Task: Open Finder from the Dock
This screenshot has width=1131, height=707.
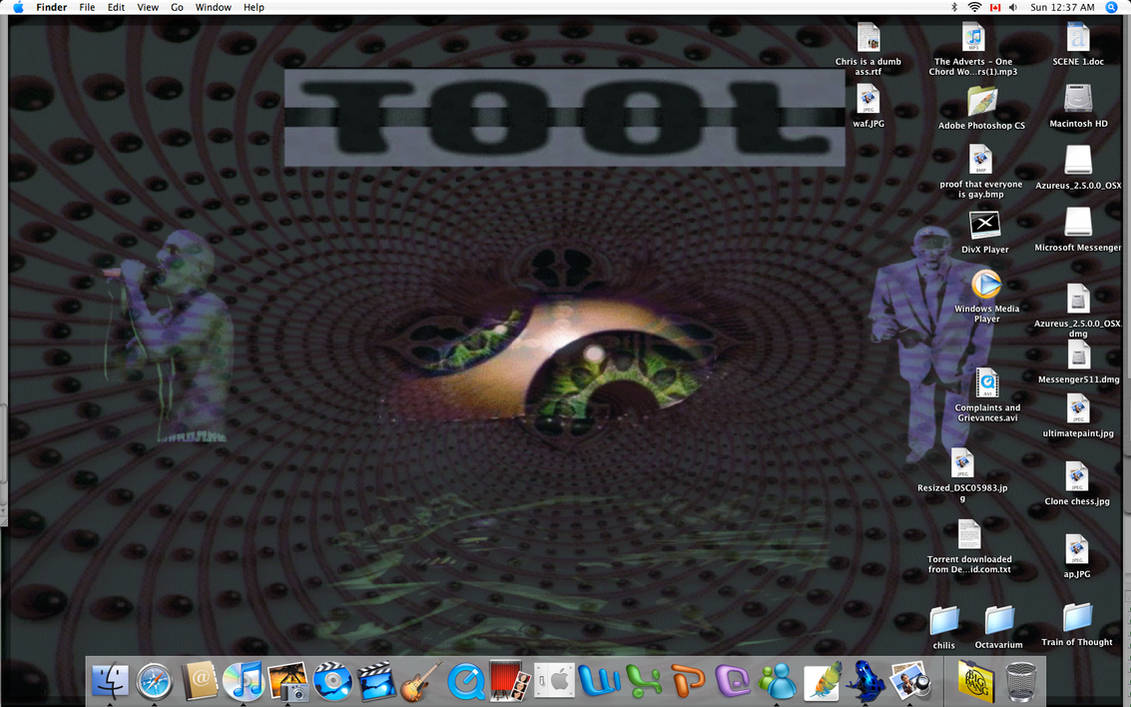Action: click(110, 681)
